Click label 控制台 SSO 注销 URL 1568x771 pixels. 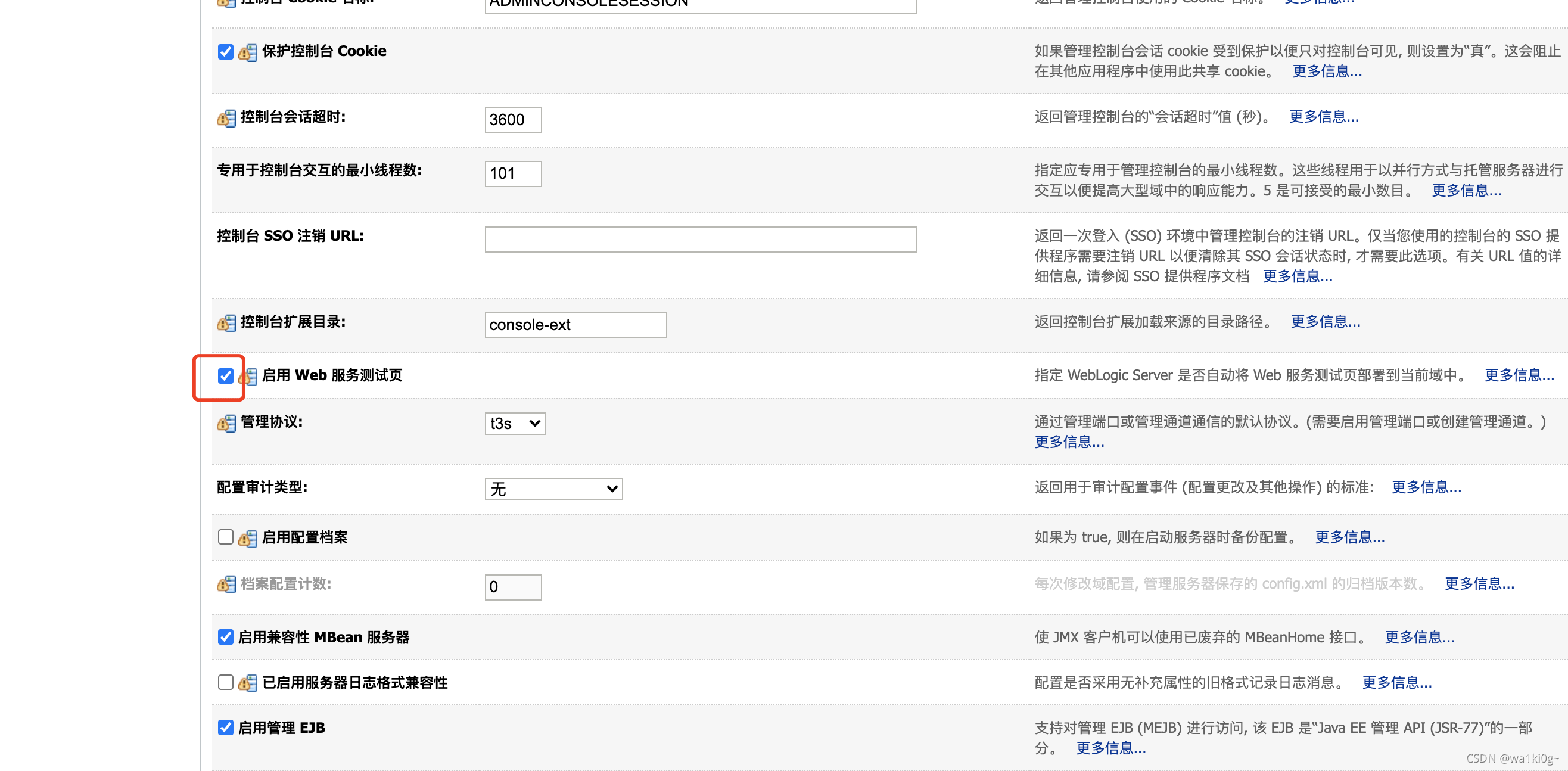coord(290,236)
